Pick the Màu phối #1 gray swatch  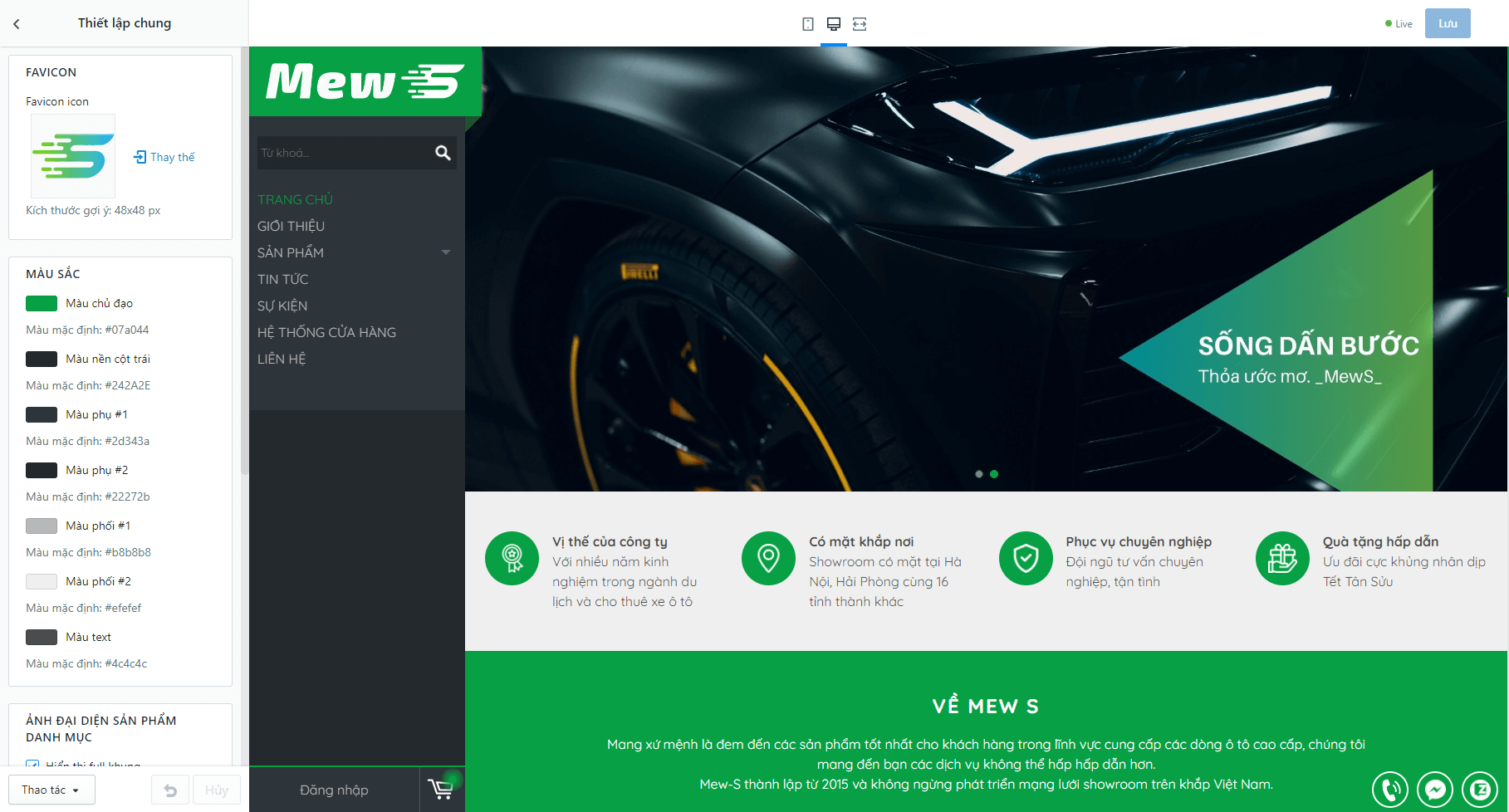(42, 526)
